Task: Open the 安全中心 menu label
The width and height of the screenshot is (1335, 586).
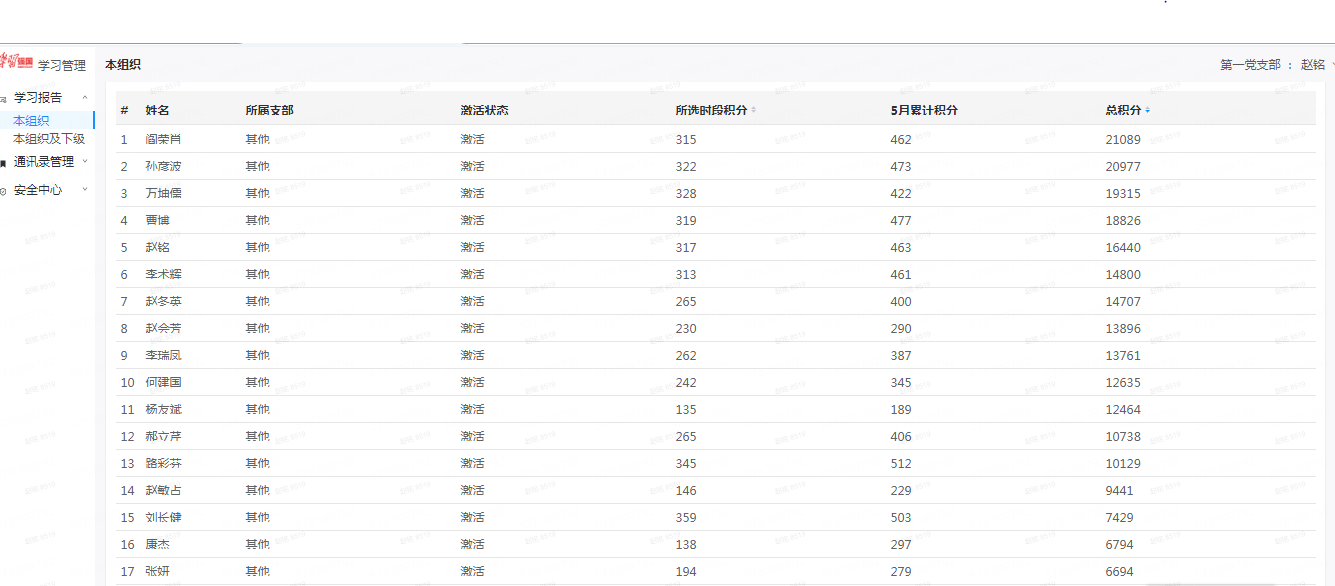Action: tap(38, 189)
